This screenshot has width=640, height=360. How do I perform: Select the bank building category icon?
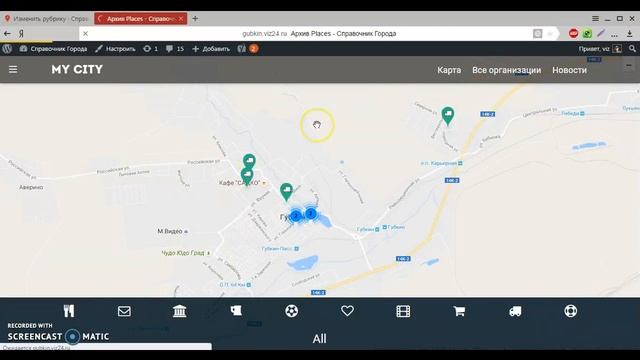tap(180, 311)
